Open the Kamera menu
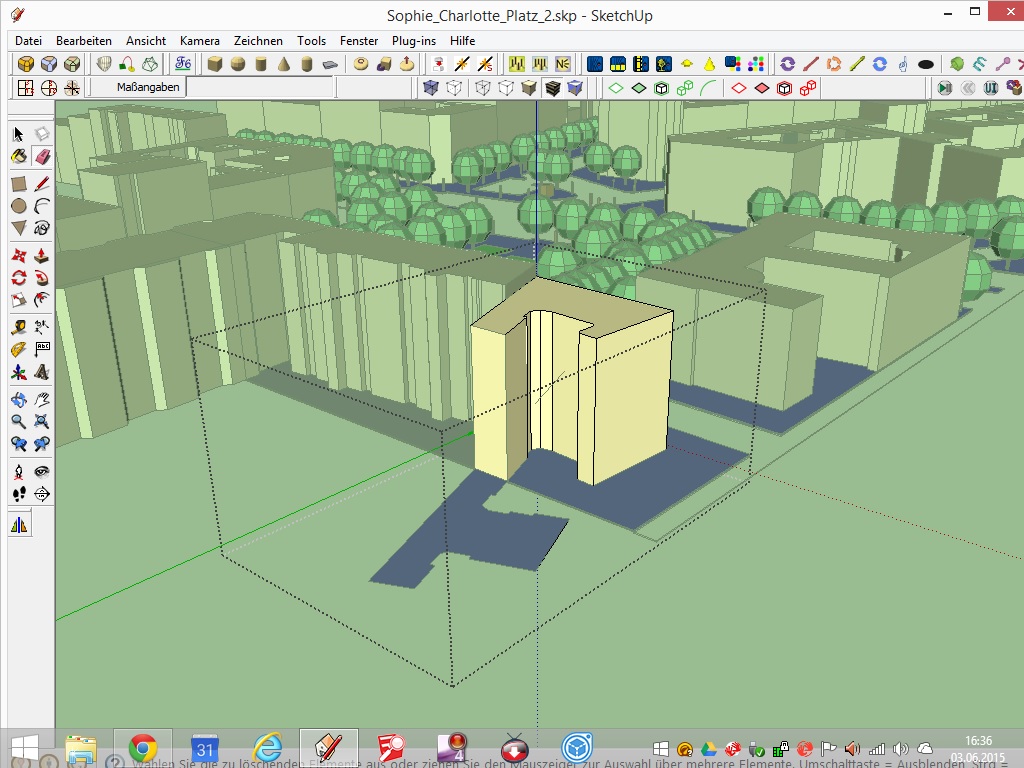This screenshot has height=768, width=1024. pos(199,41)
